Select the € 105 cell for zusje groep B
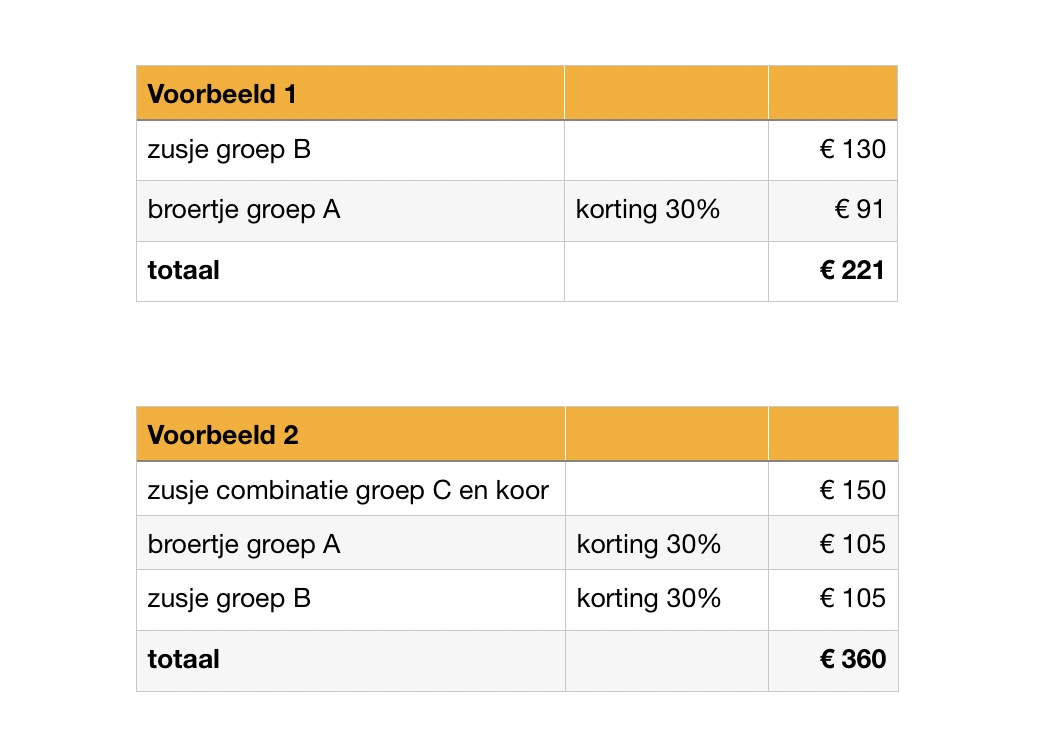This screenshot has height=732, width=1042. pyautogui.click(x=833, y=600)
